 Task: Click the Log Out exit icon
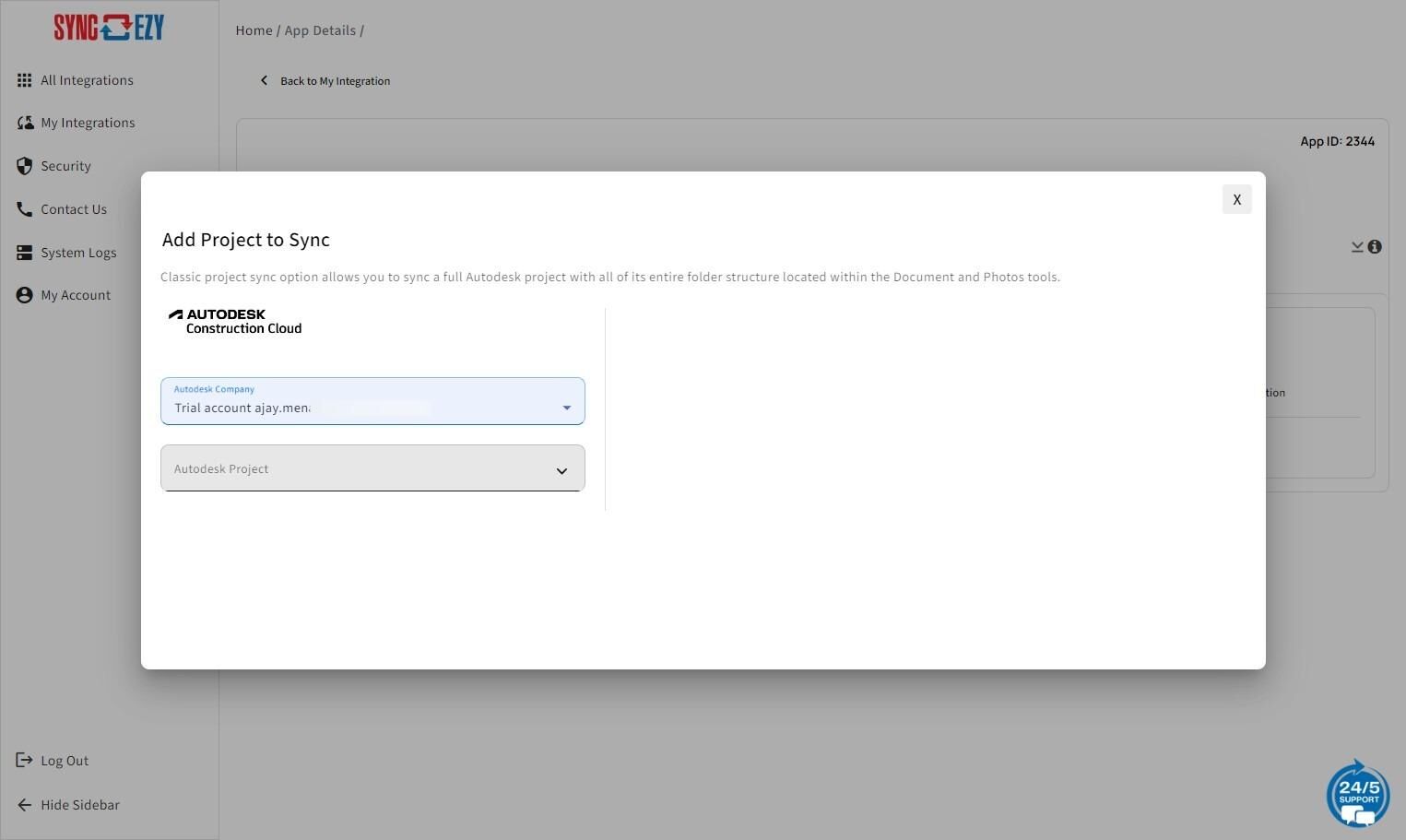click(x=24, y=760)
